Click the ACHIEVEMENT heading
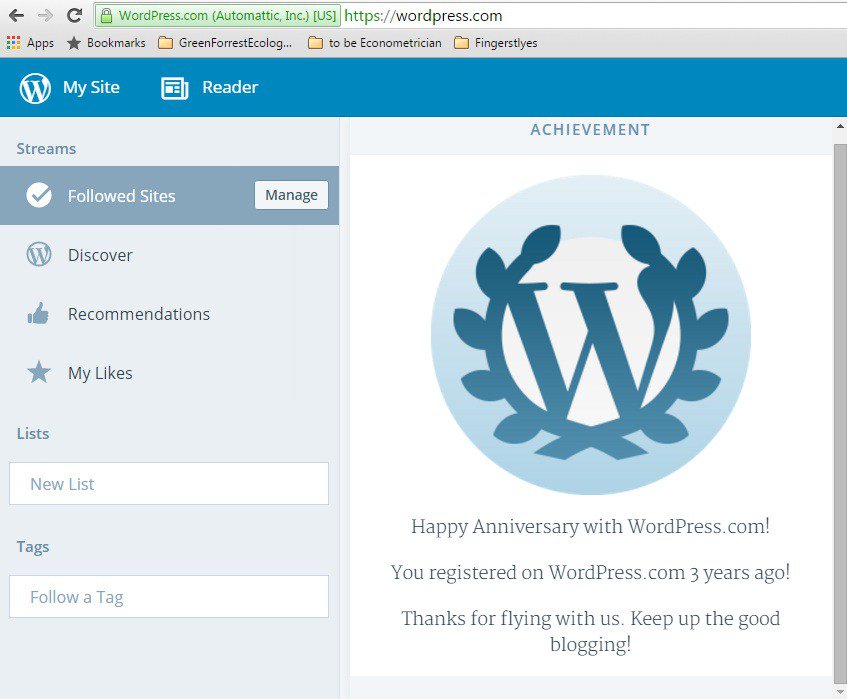 [590, 130]
